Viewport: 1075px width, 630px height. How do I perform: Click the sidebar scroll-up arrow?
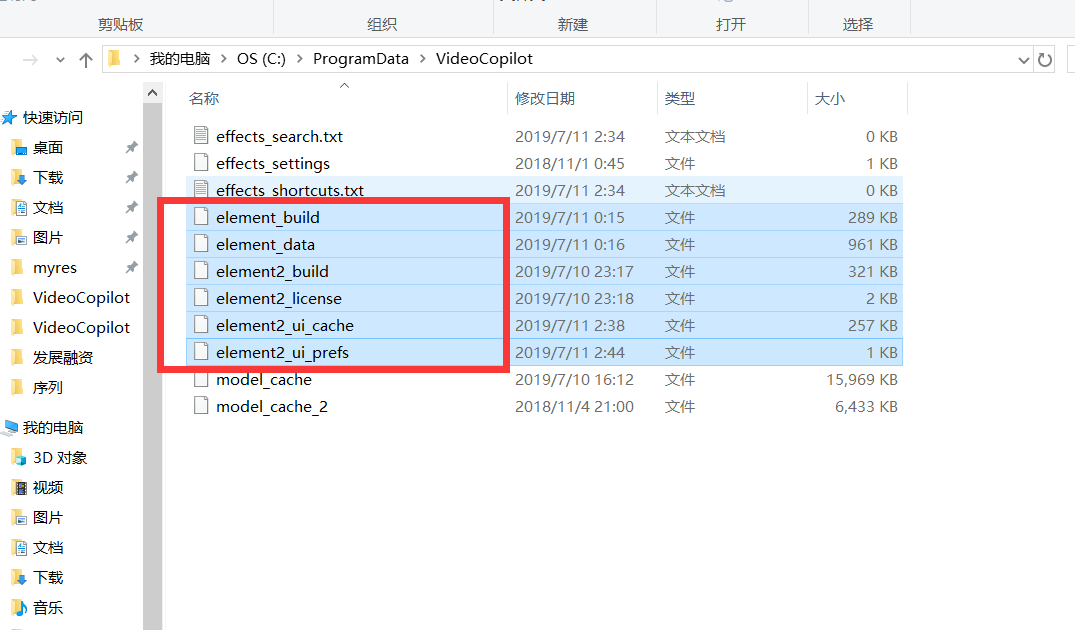[x=152, y=93]
